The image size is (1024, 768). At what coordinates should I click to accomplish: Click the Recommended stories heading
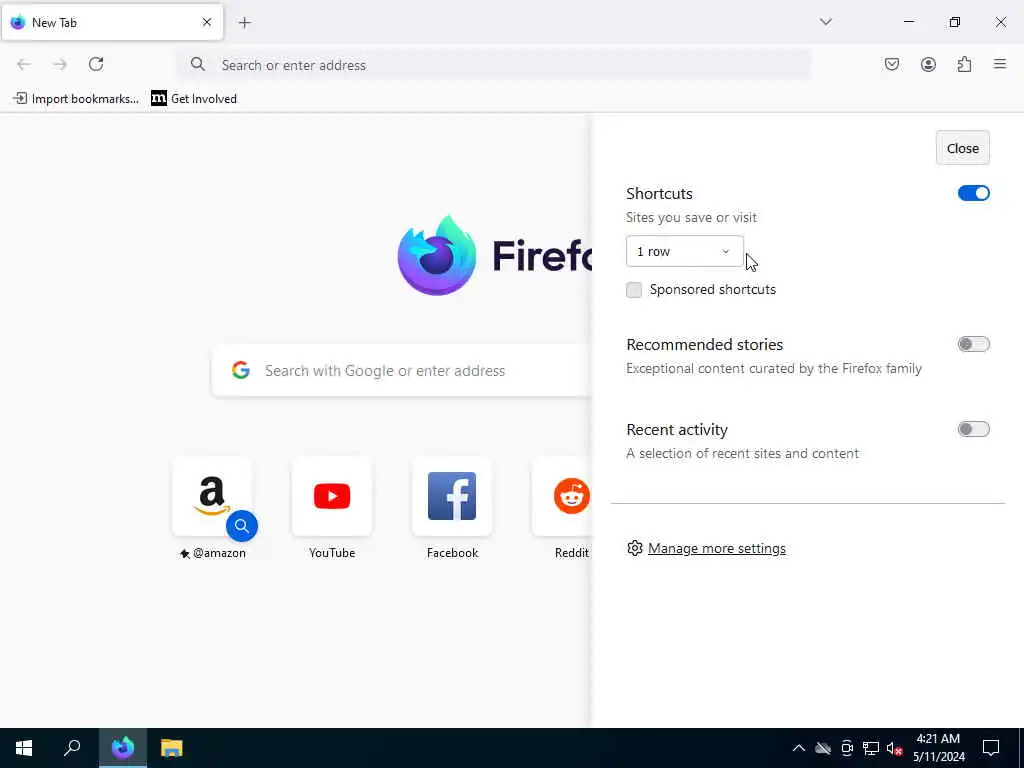(x=704, y=344)
